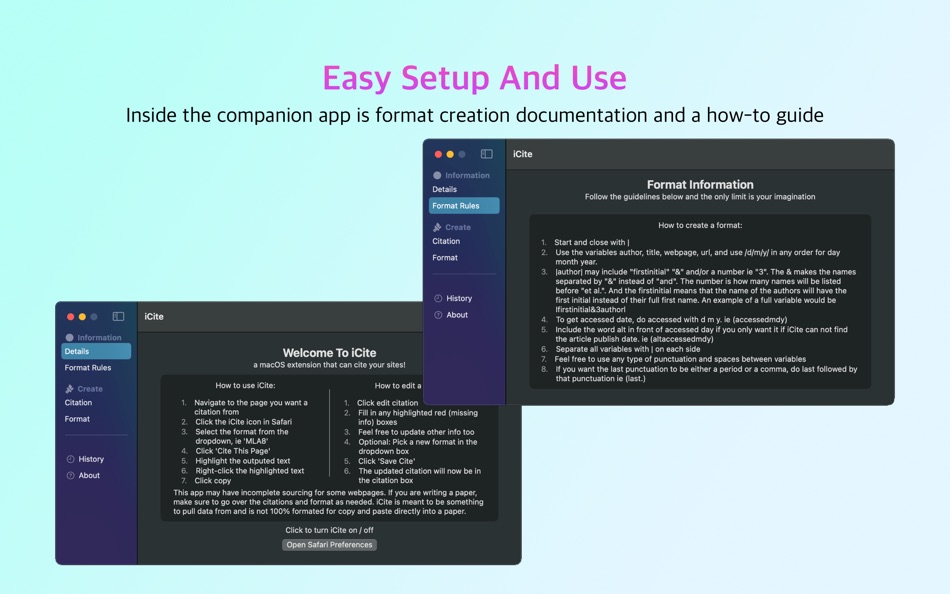Click About question icon in Welcome window
950x594 pixels.
(x=70, y=475)
